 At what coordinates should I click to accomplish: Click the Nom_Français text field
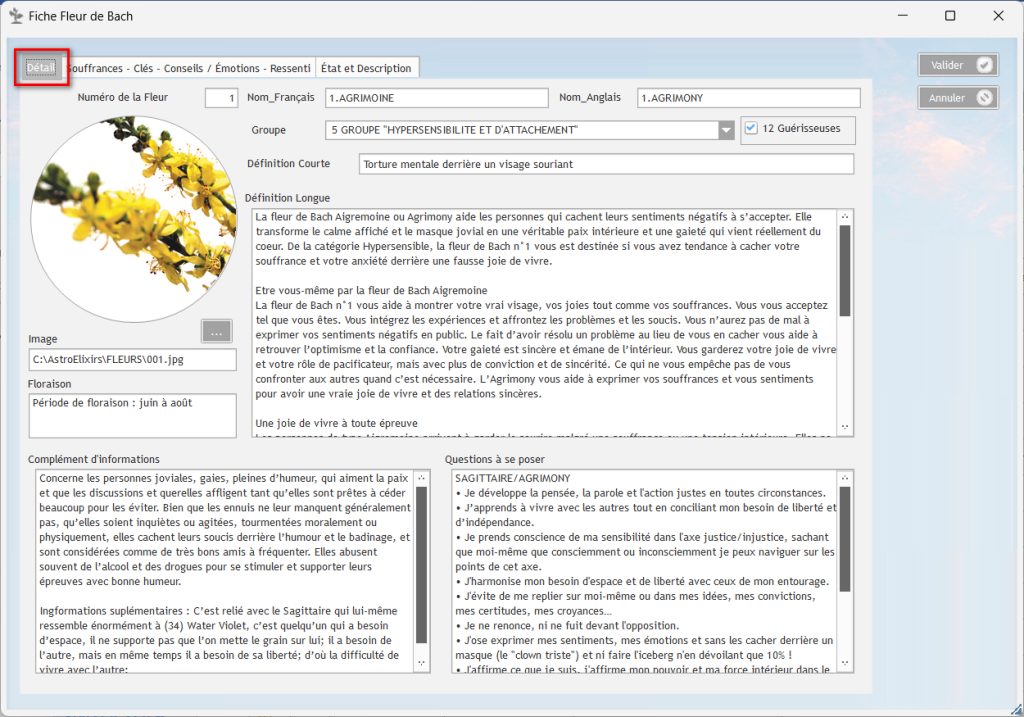pyautogui.click(x=437, y=98)
